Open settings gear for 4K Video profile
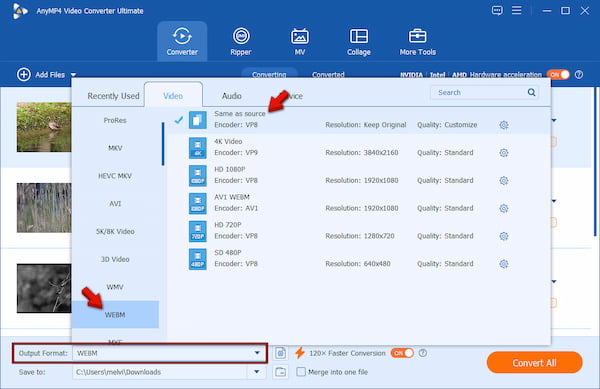 coord(504,153)
